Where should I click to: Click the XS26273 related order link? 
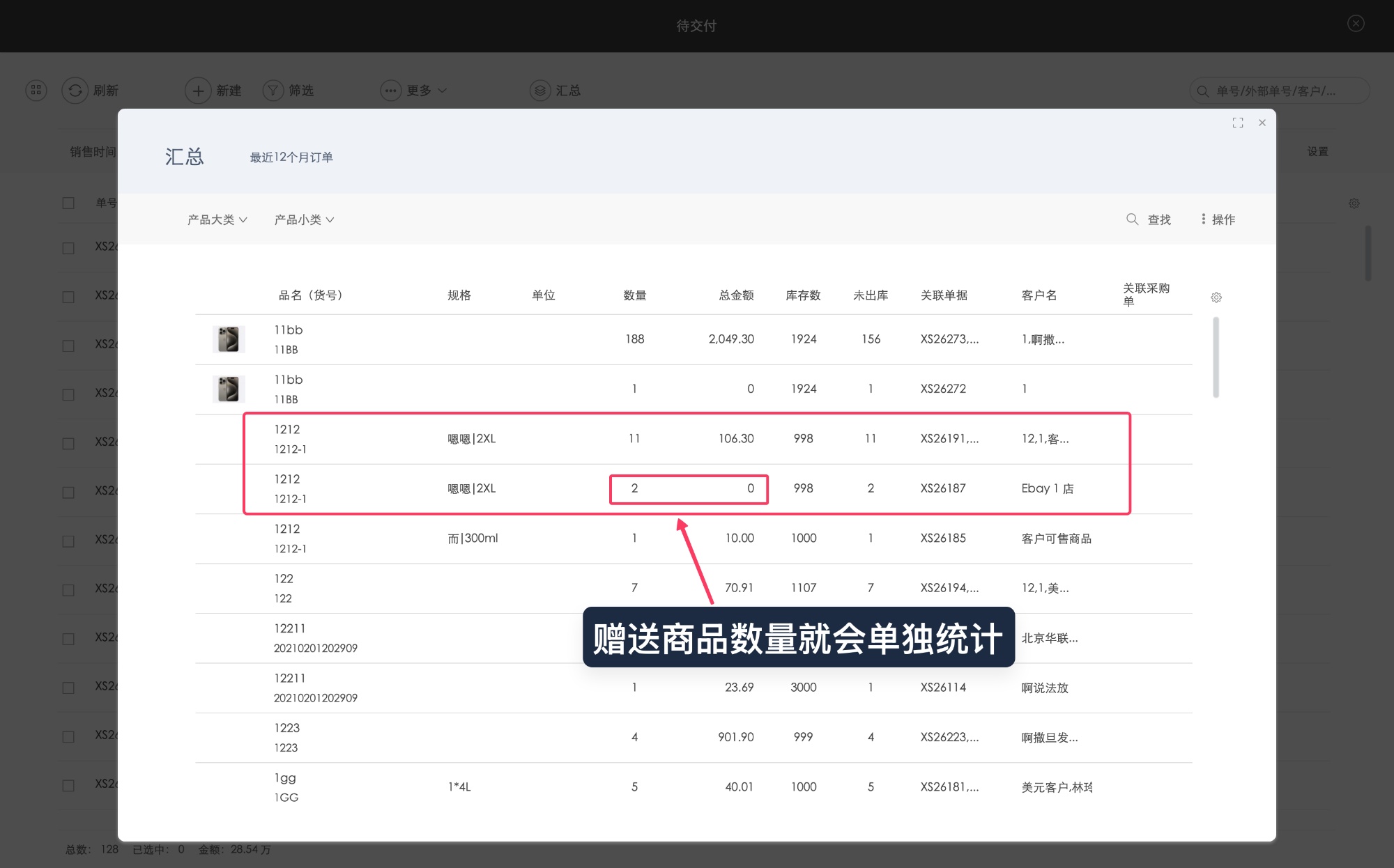click(949, 339)
